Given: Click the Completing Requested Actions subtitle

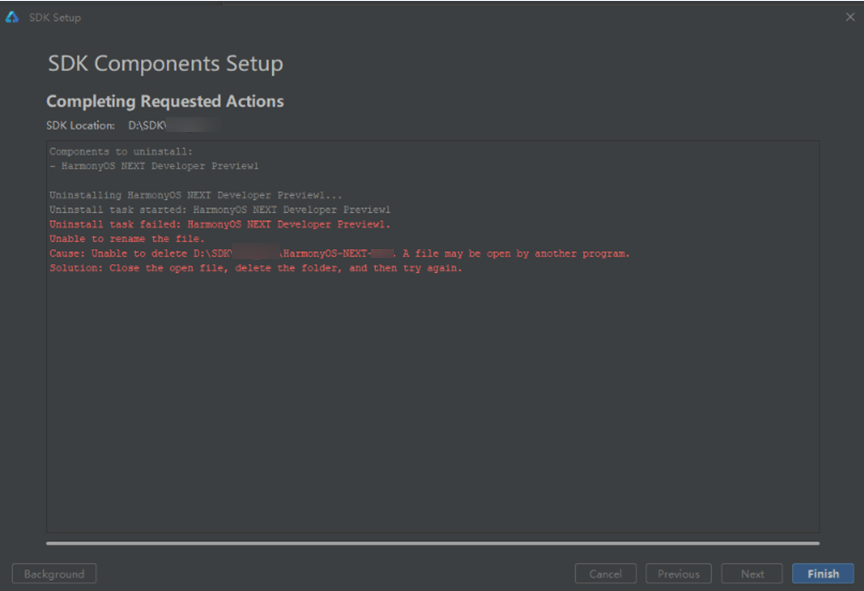Looking at the screenshot, I should [164, 101].
